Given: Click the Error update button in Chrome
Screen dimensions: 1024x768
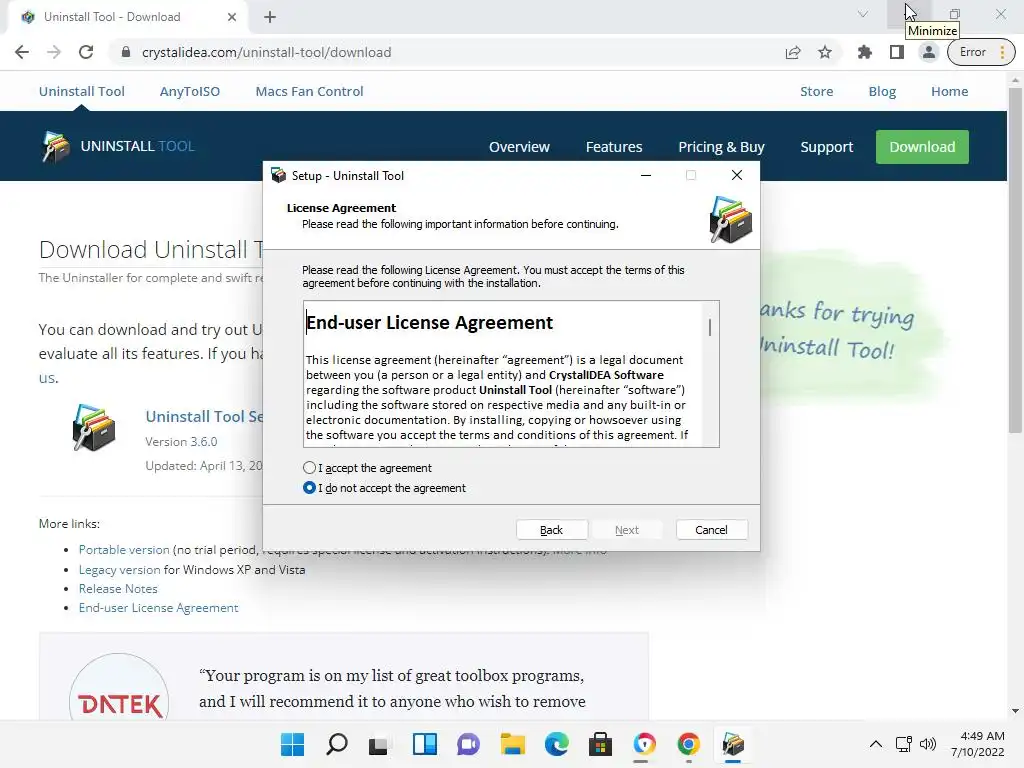Looking at the screenshot, I should pos(981,52).
